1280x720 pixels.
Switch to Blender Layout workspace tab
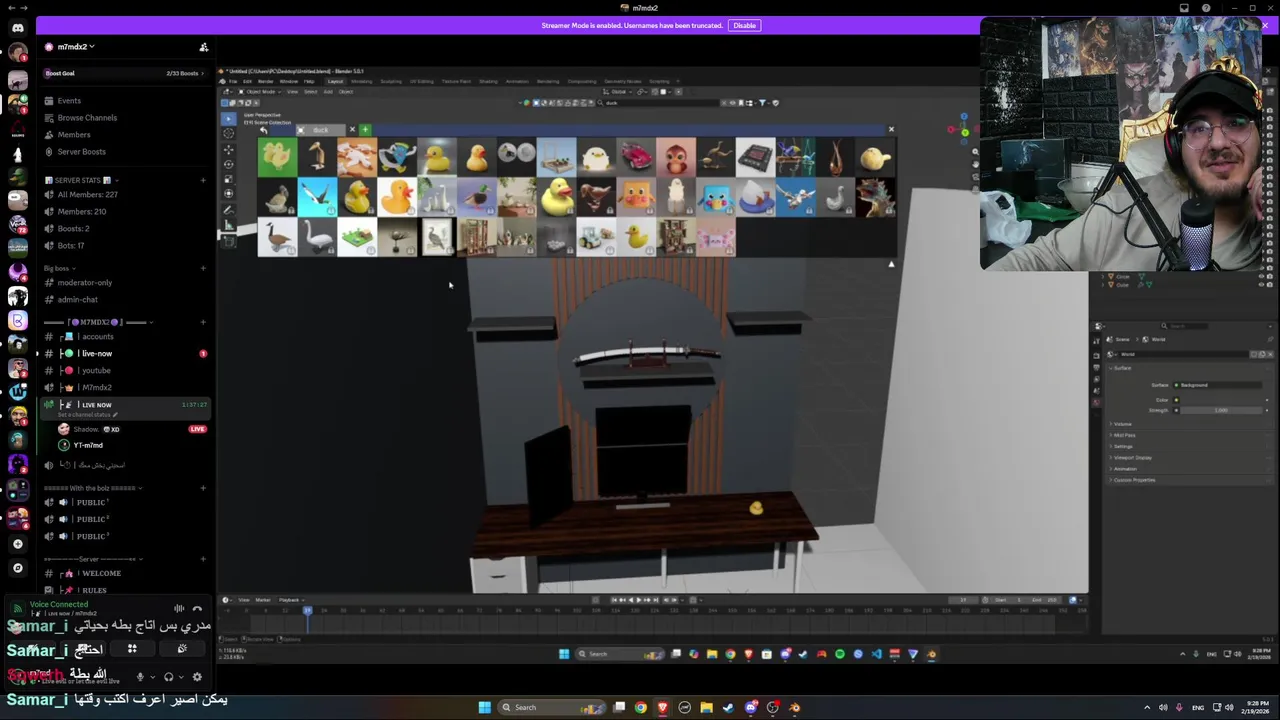335,81
